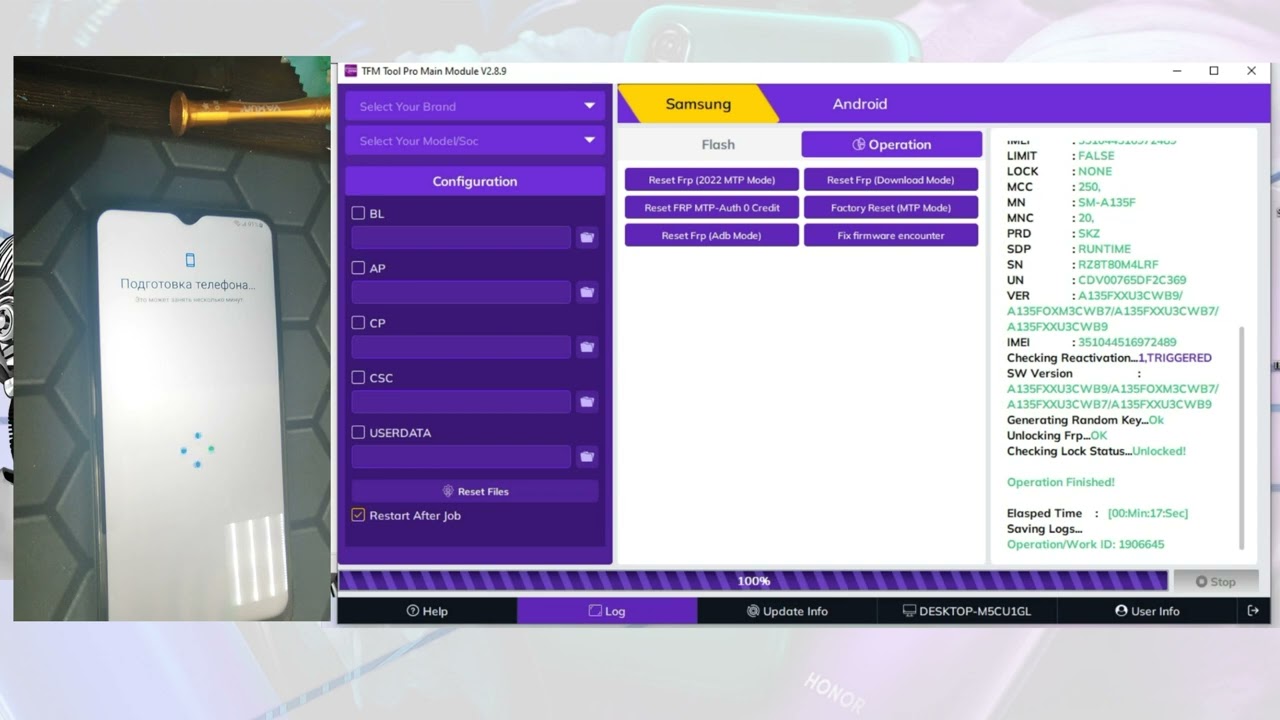Screen dimensions: 1280x720
Task: Click the TFM Tool Pro title bar app icon
Action: [x=351, y=71]
